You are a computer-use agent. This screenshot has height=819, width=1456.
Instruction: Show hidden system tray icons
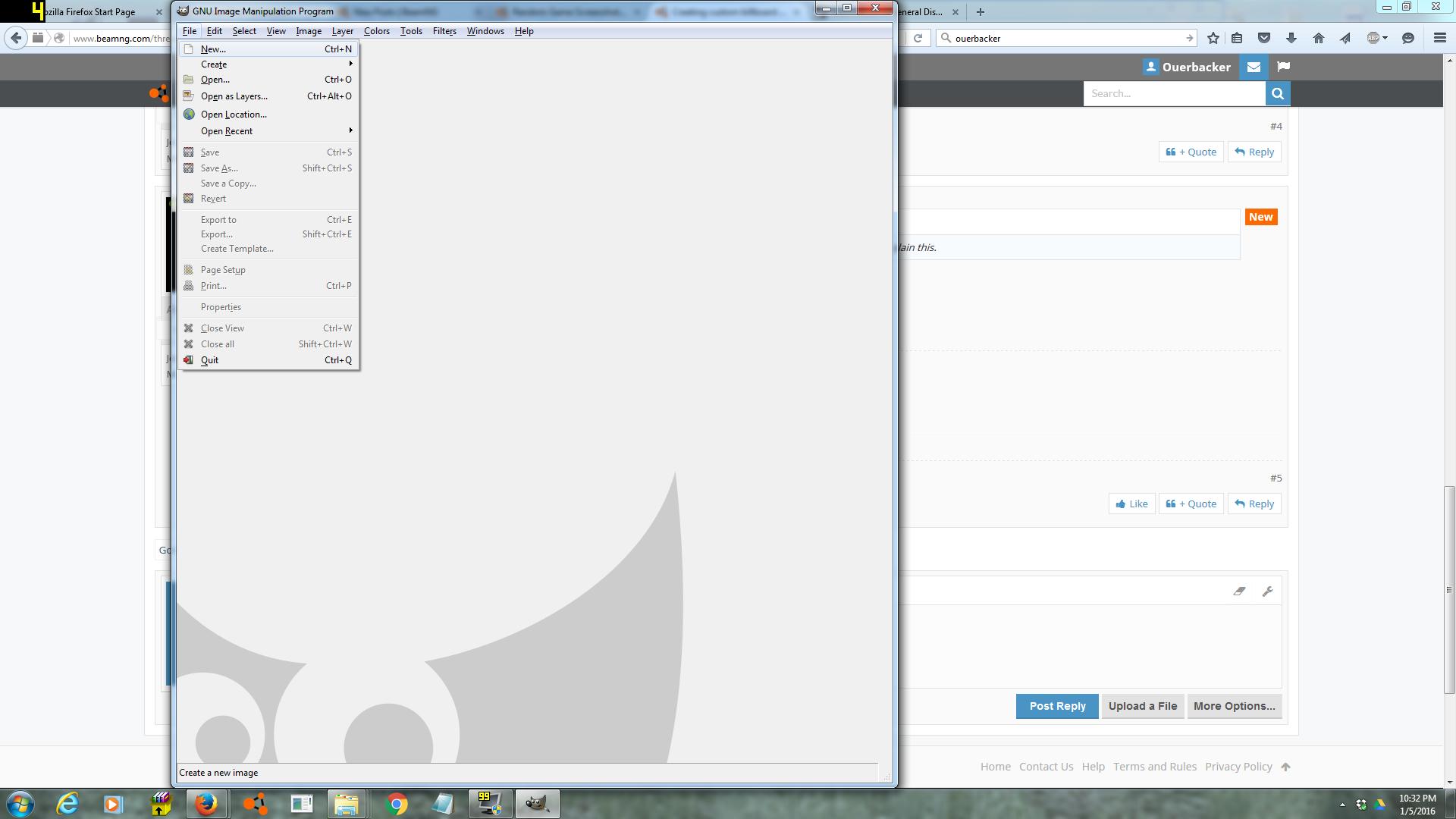[x=1342, y=805]
